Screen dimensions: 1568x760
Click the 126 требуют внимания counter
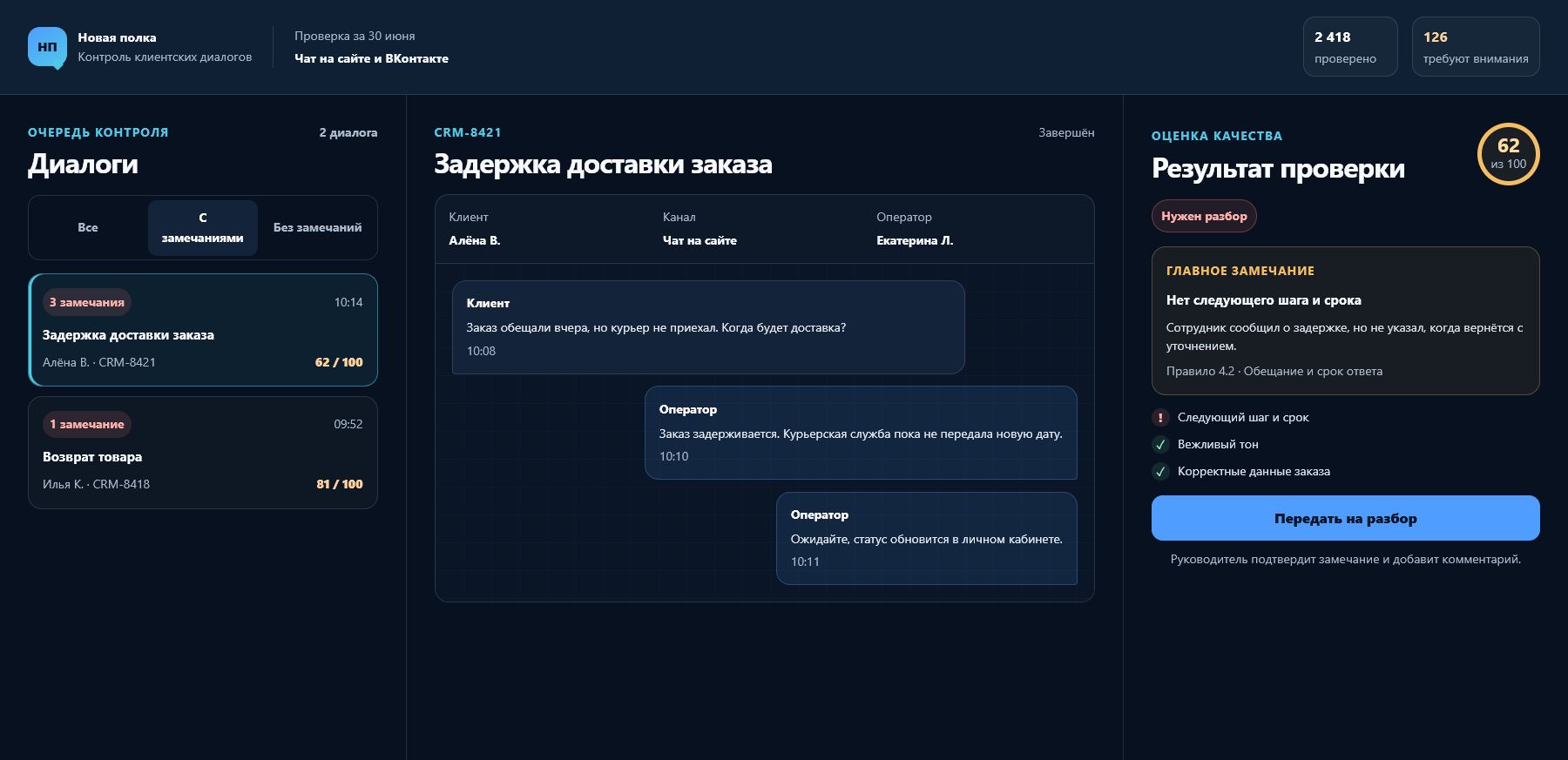point(1476,47)
